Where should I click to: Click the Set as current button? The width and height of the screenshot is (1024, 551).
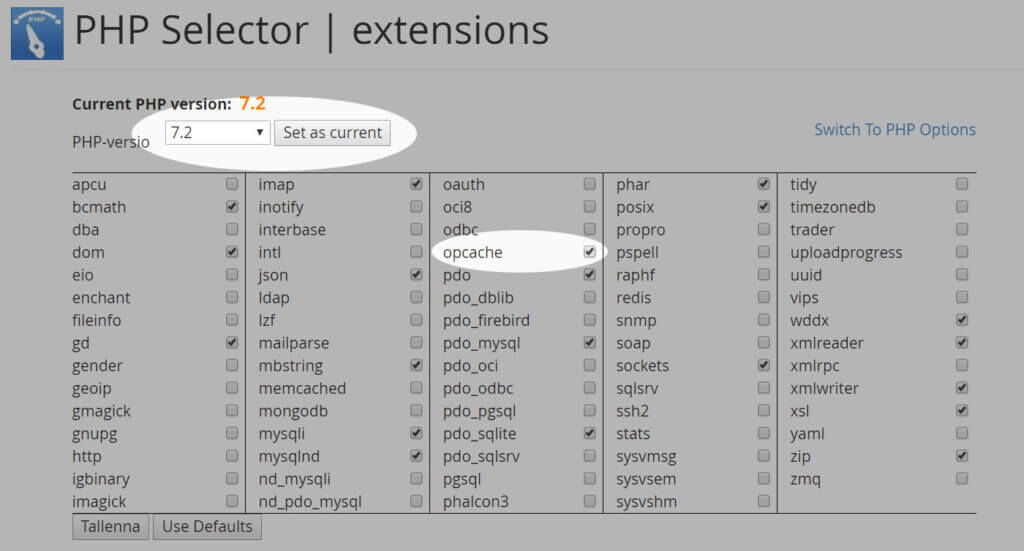[x=332, y=132]
